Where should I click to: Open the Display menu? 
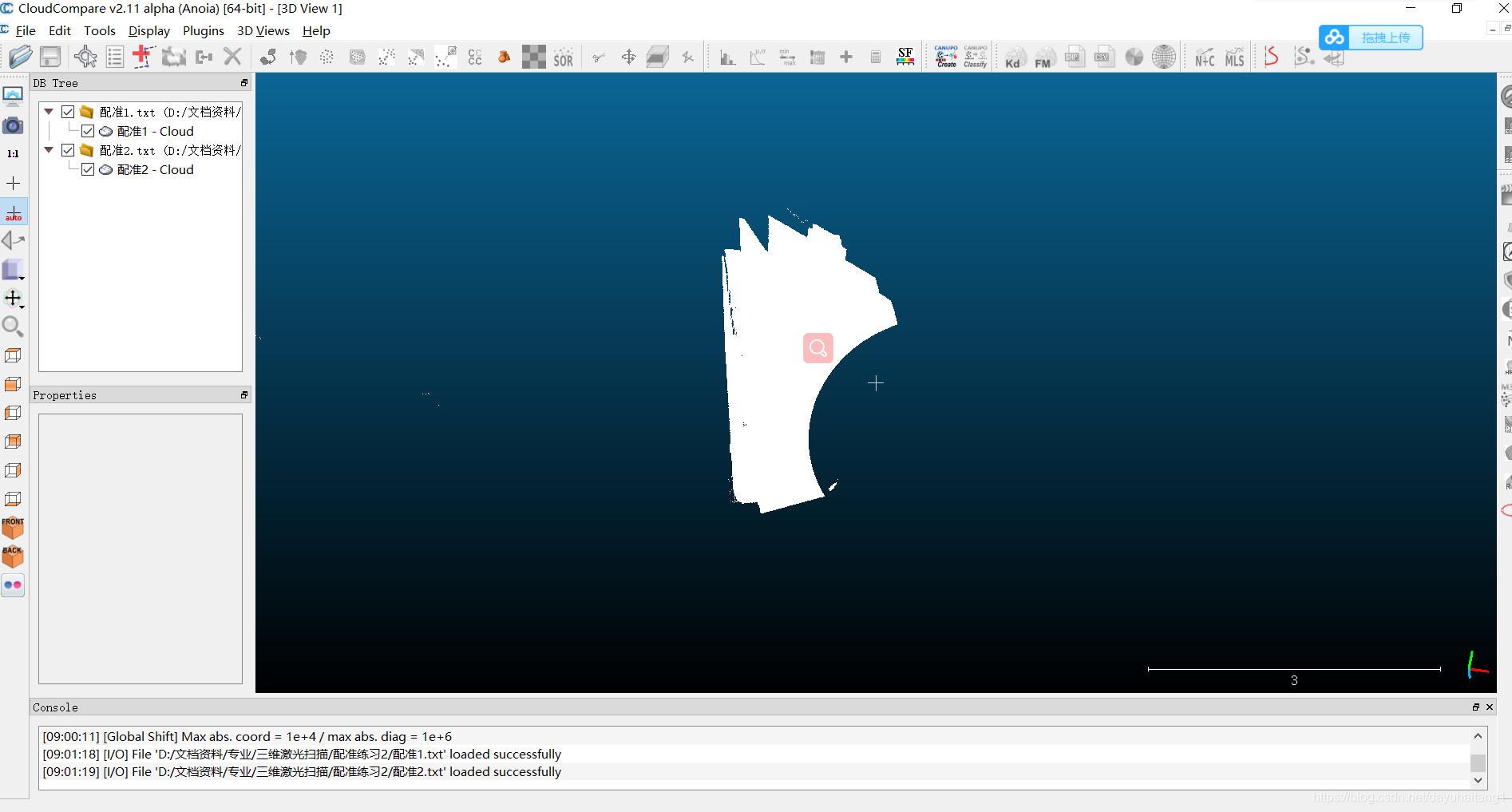(x=149, y=30)
